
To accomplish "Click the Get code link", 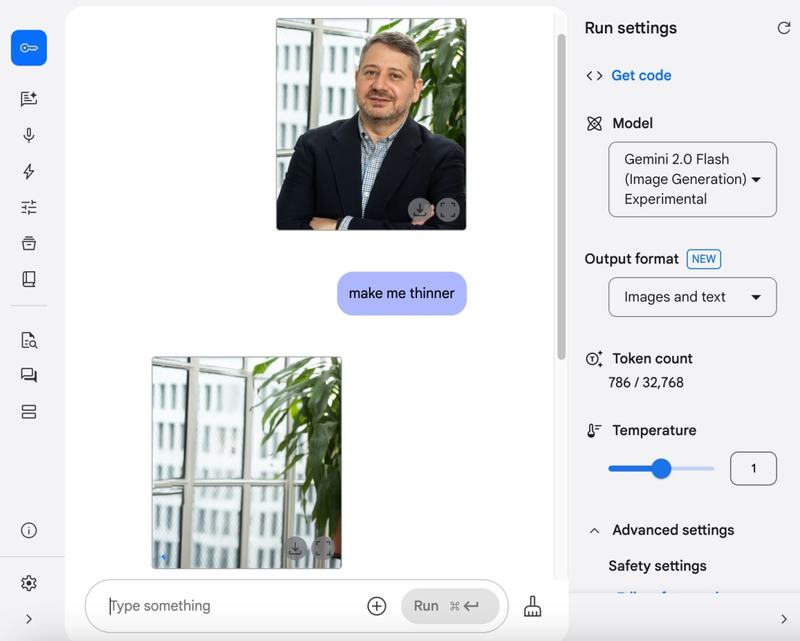I will 641,76.
